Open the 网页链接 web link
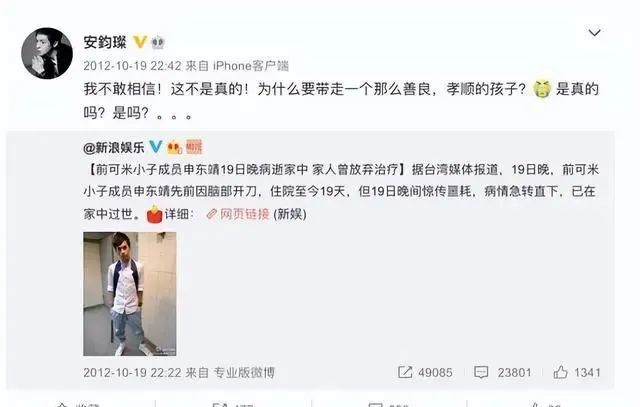Viewport: 640px width, 407px height. tap(244, 214)
